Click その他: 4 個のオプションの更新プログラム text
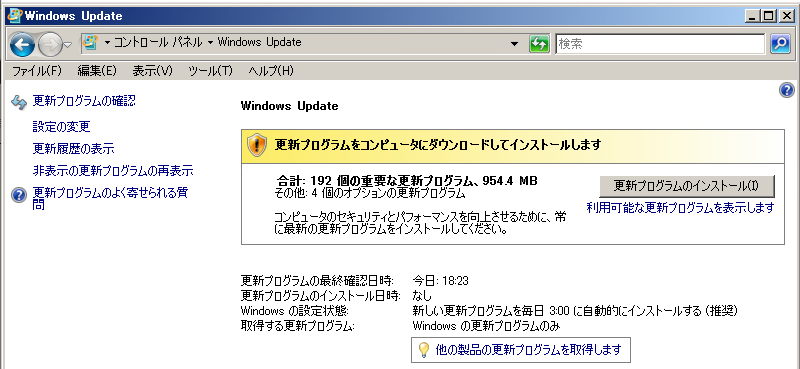Viewport: 800px width, 369px height. (x=370, y=193)
